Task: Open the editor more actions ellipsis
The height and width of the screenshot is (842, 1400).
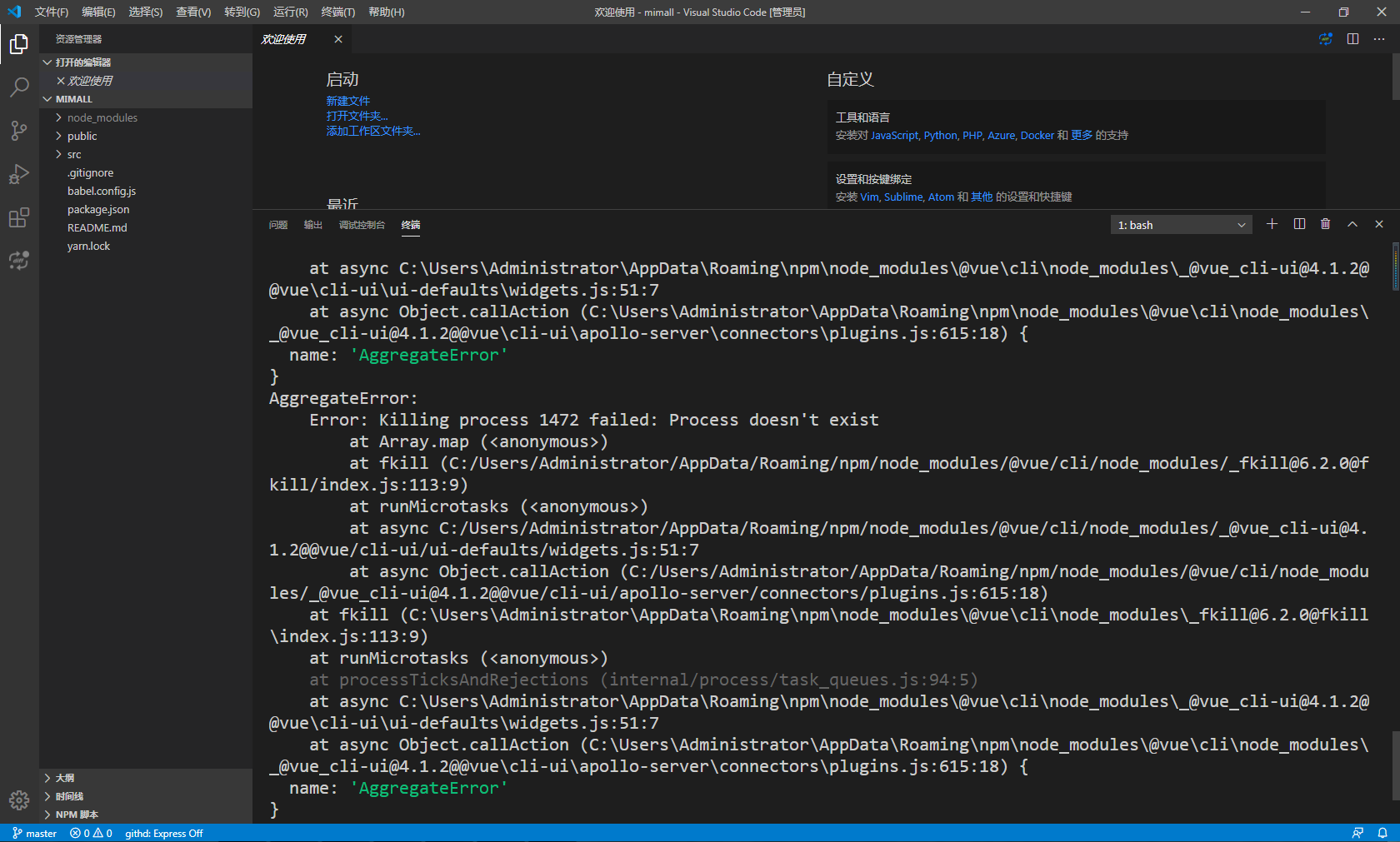Action: point(1379,39)
